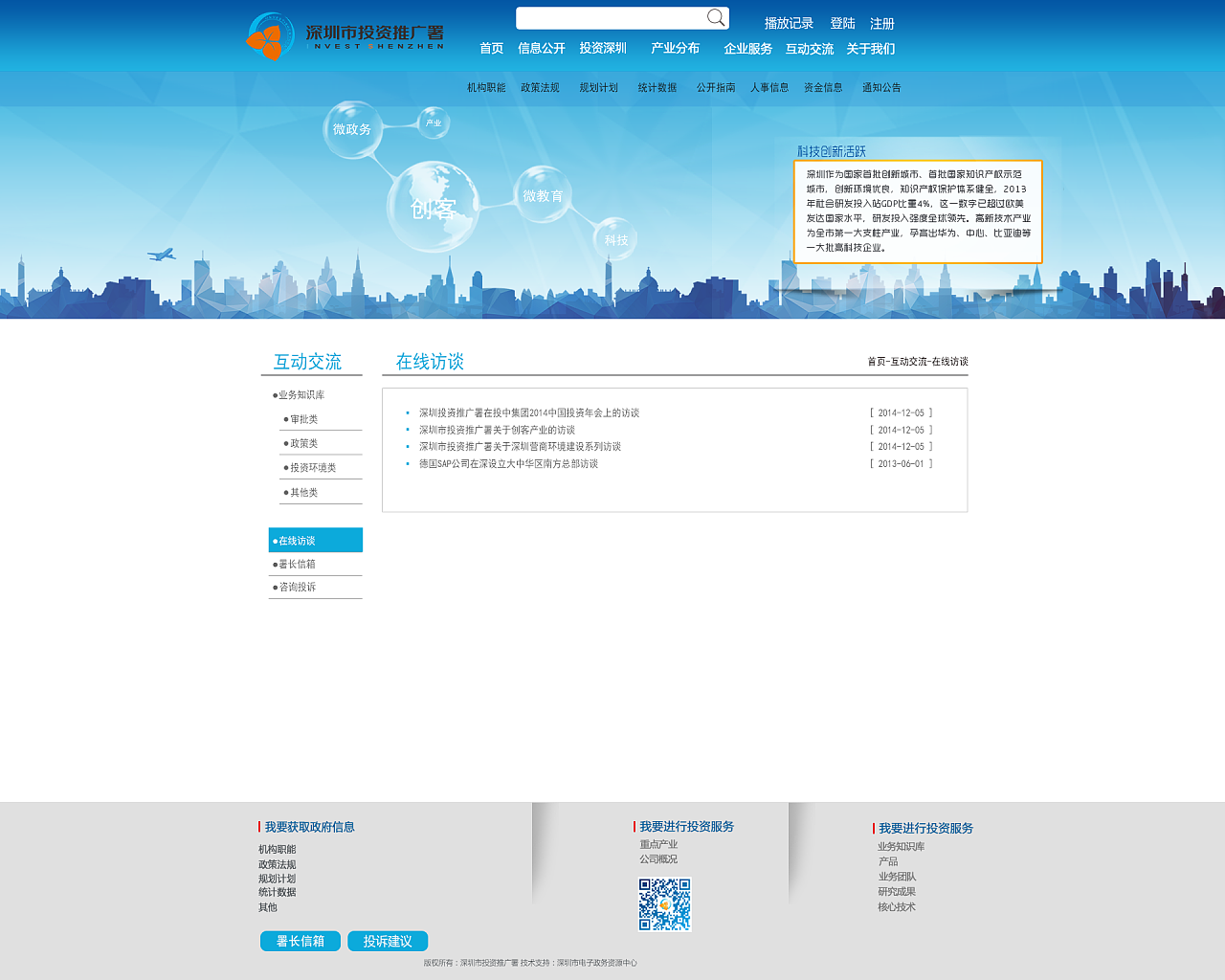
Task: Click the 登陆 link at top
Action: point(842,24)
